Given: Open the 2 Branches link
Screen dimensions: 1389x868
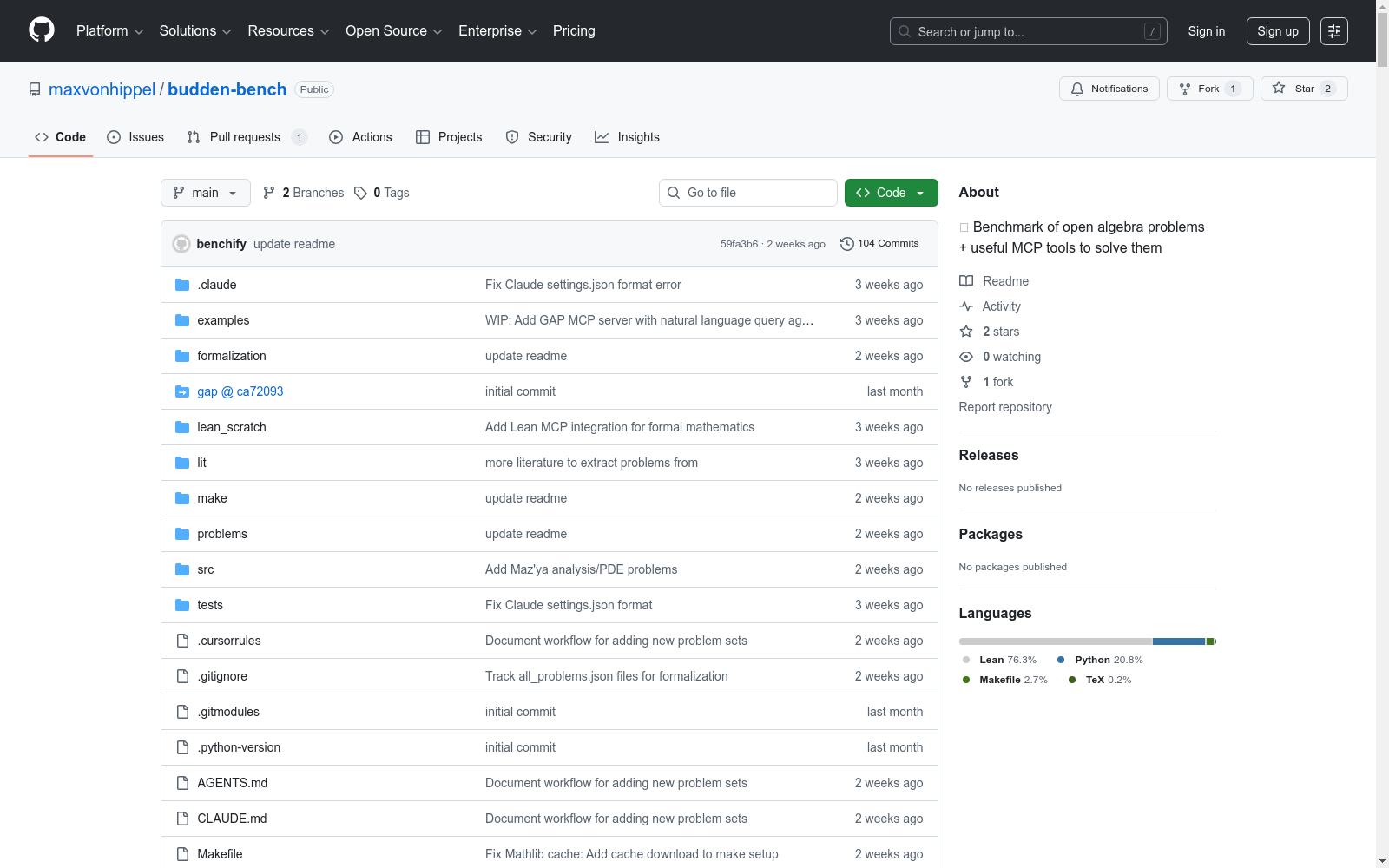Looking at the screenshot, I should click(304, 193).
